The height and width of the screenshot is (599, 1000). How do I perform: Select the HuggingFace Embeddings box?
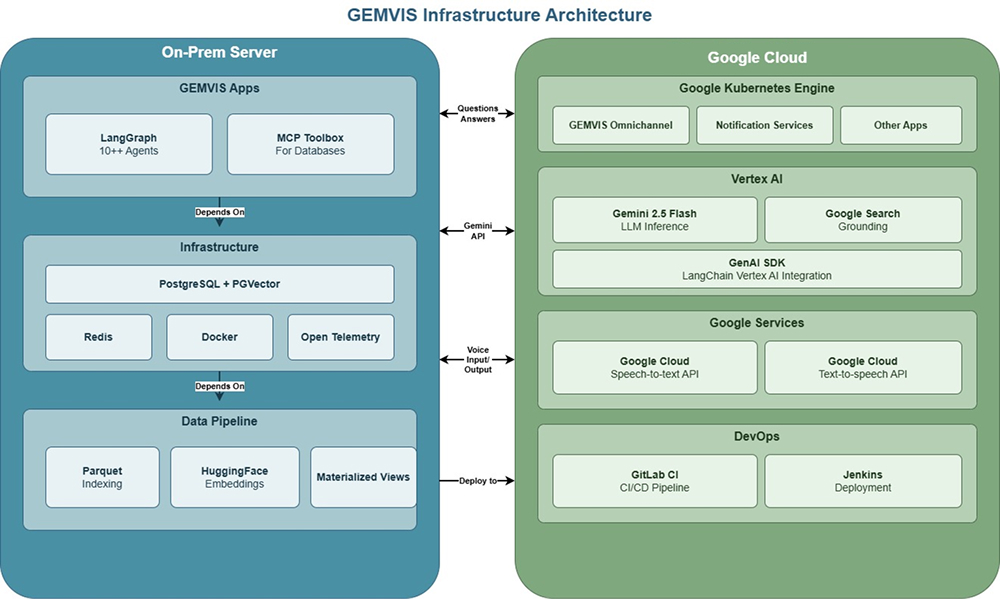point(235,477)
